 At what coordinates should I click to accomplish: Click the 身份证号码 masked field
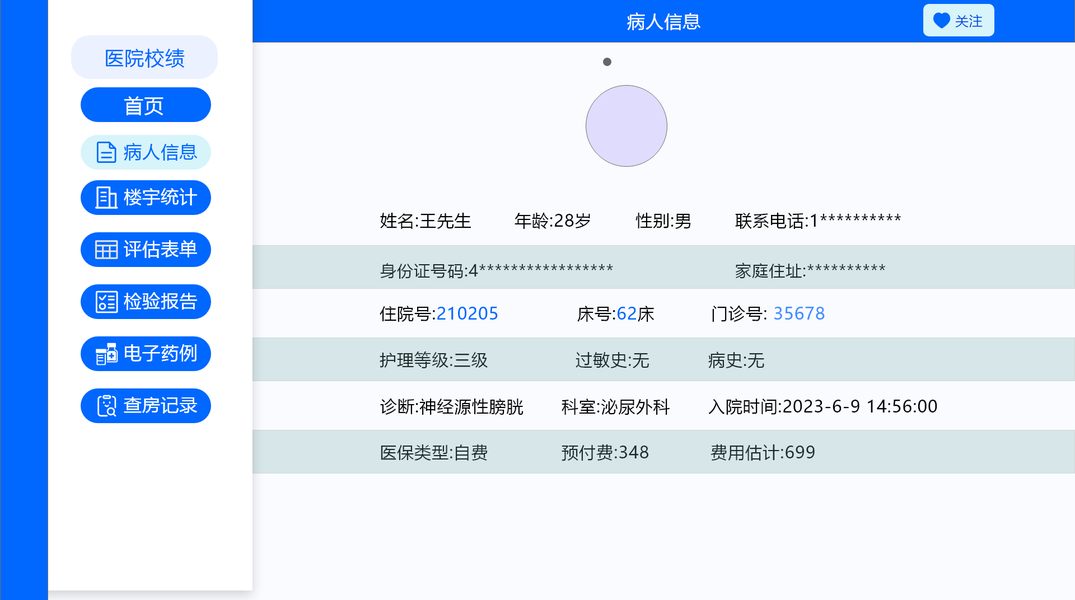496,270
